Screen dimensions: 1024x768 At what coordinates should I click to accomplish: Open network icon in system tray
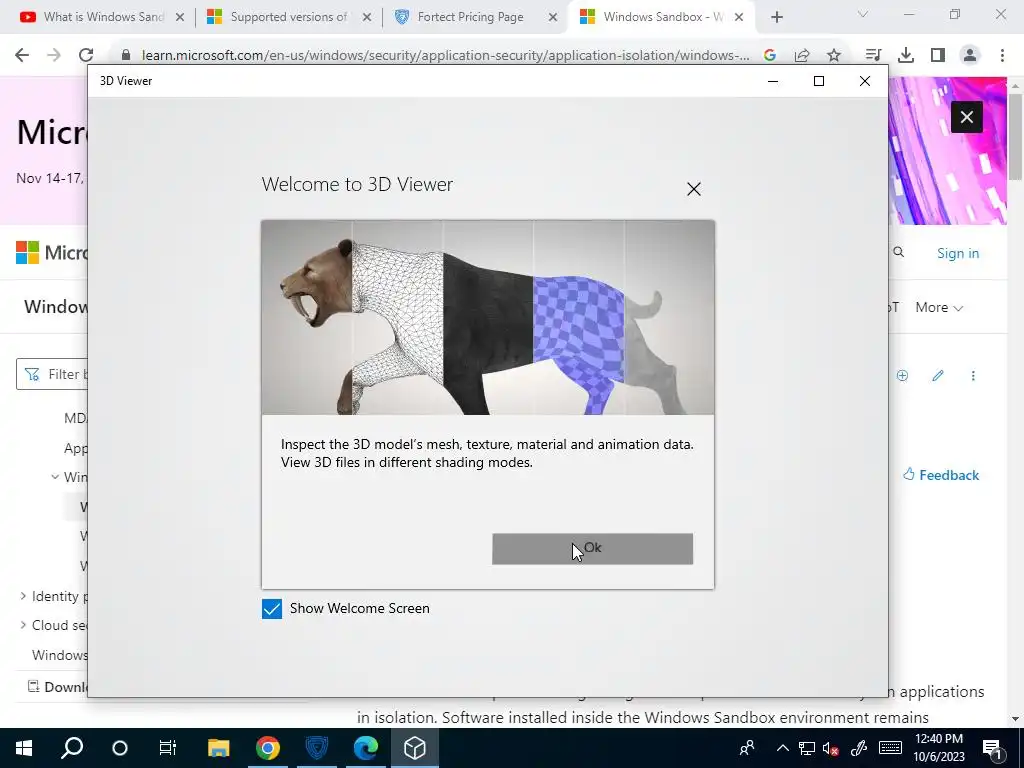point(807,748)
